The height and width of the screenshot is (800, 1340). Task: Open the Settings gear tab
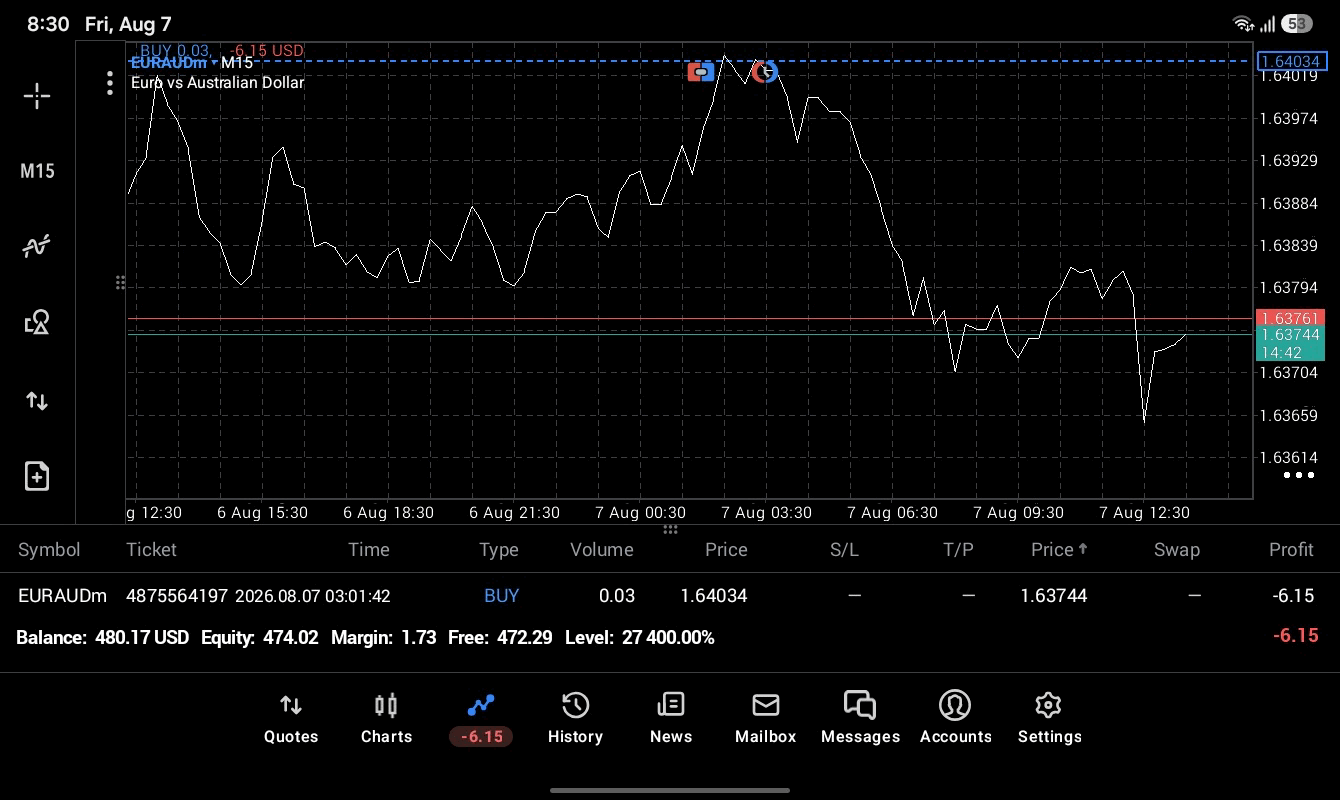point(1049,720)
